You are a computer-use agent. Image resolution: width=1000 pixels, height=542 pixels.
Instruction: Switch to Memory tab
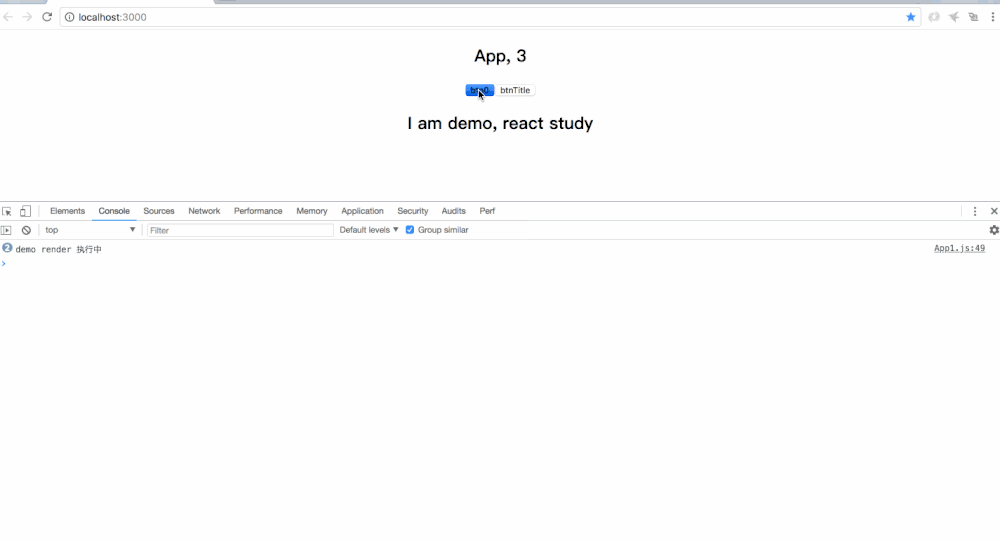[312, 211]
